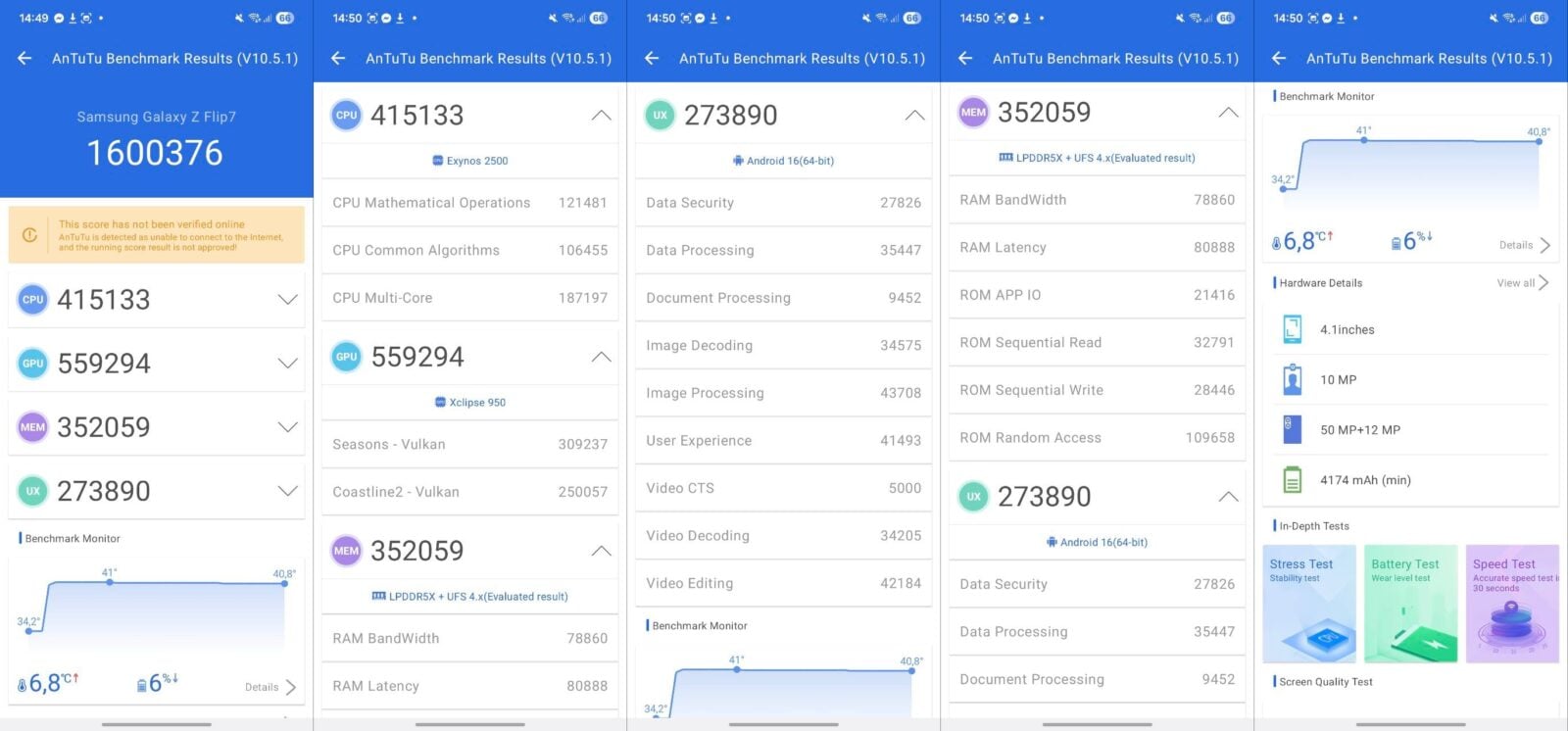Select the ROM Sequential Write row
The height and width of the screenshot is (731, 1568).
pos(1098,390)
